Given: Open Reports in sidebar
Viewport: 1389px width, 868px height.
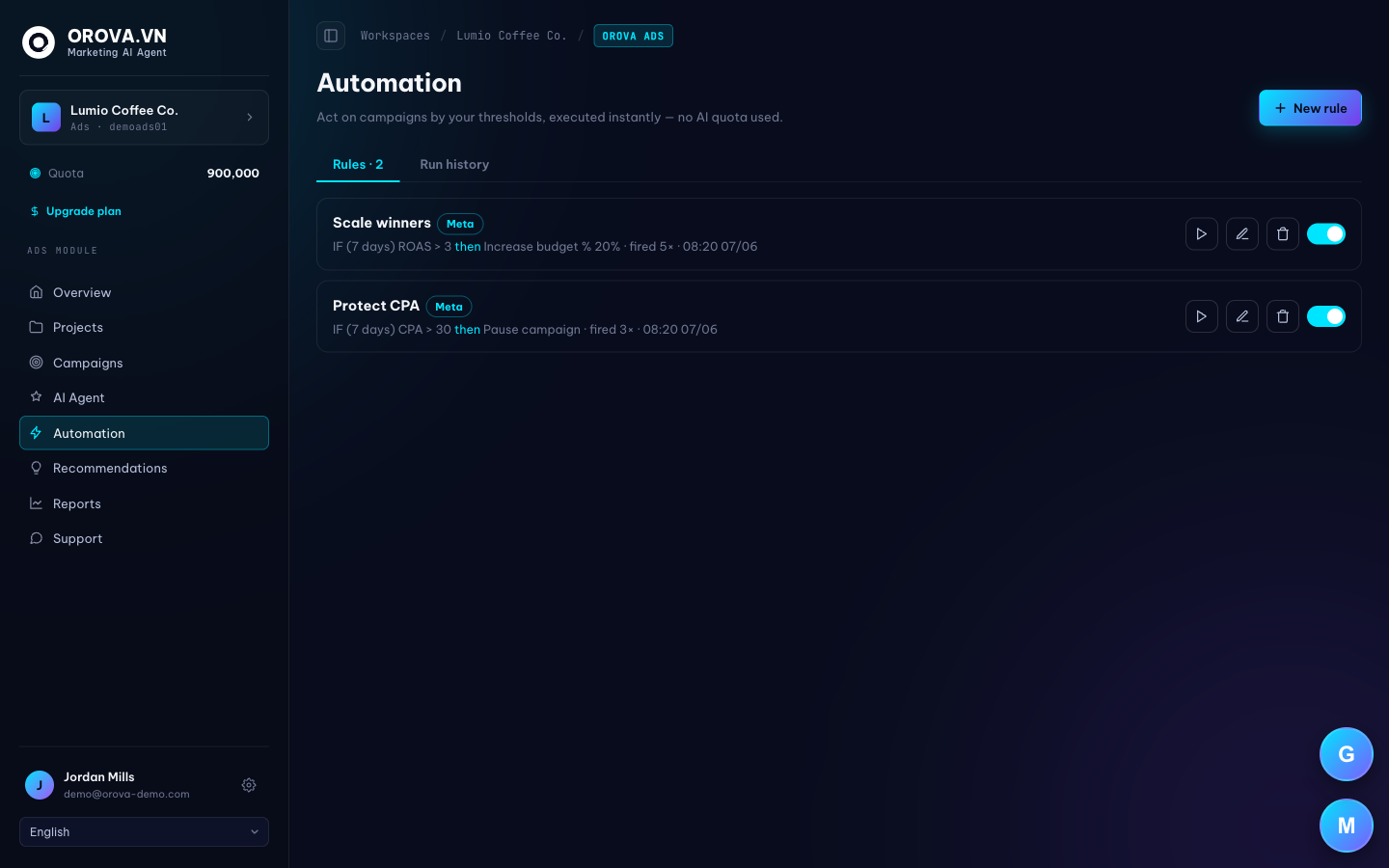Looking at the screenshot, I should click(x=144, y=503).
